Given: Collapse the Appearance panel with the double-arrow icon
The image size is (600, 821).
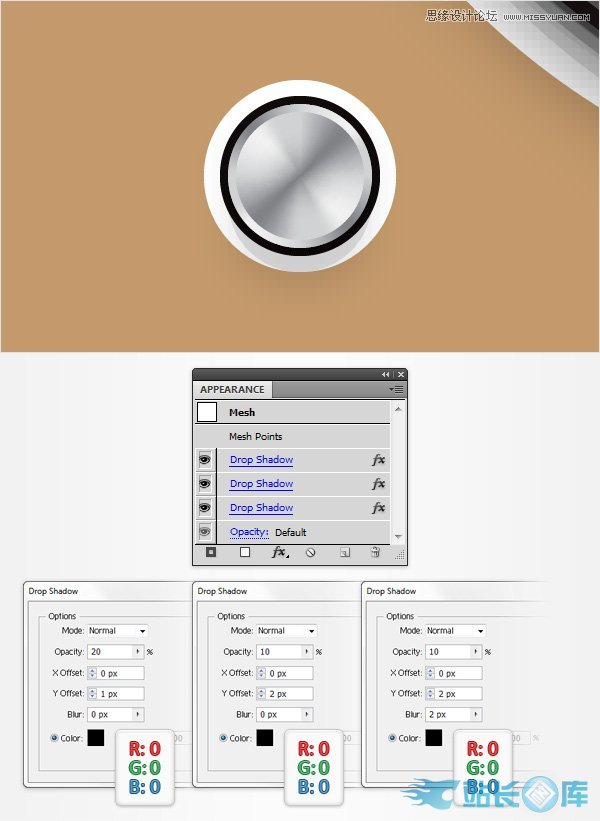Looking at the screenshot, I should [386, 374].
